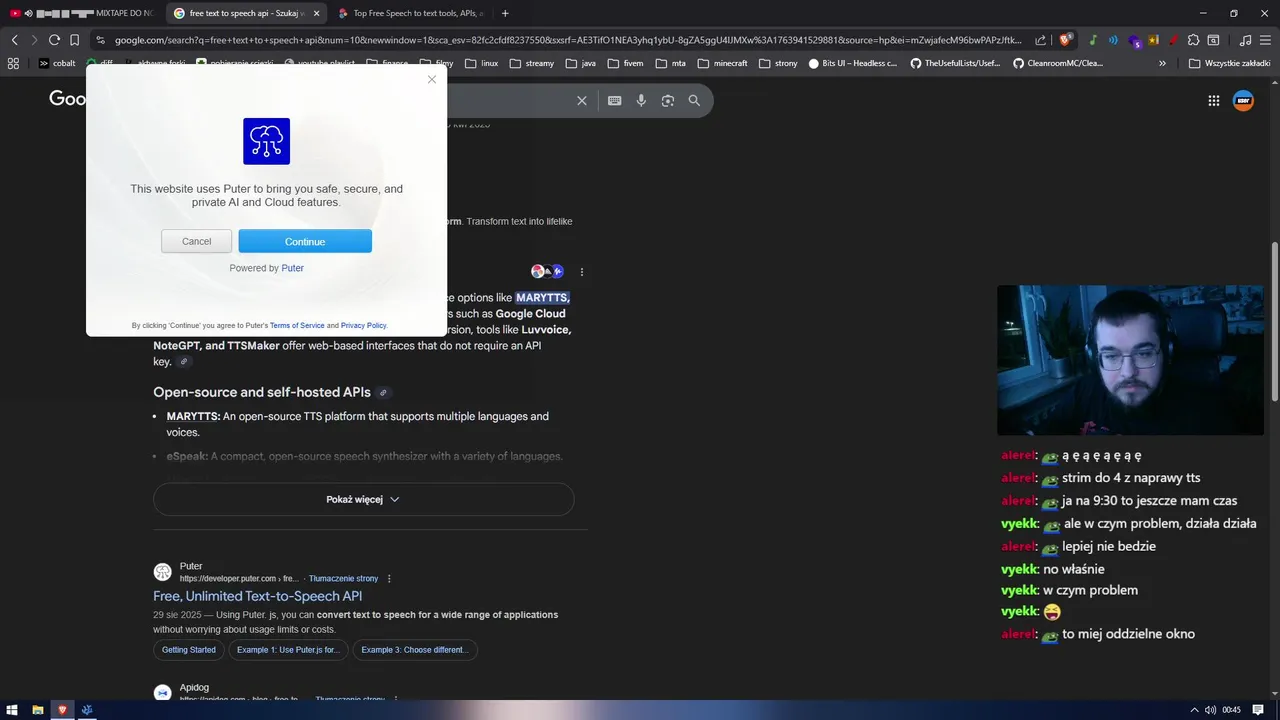Screen dimensions: 1280x720
Task: Open Google apps grid
Action: (1213, 100)
